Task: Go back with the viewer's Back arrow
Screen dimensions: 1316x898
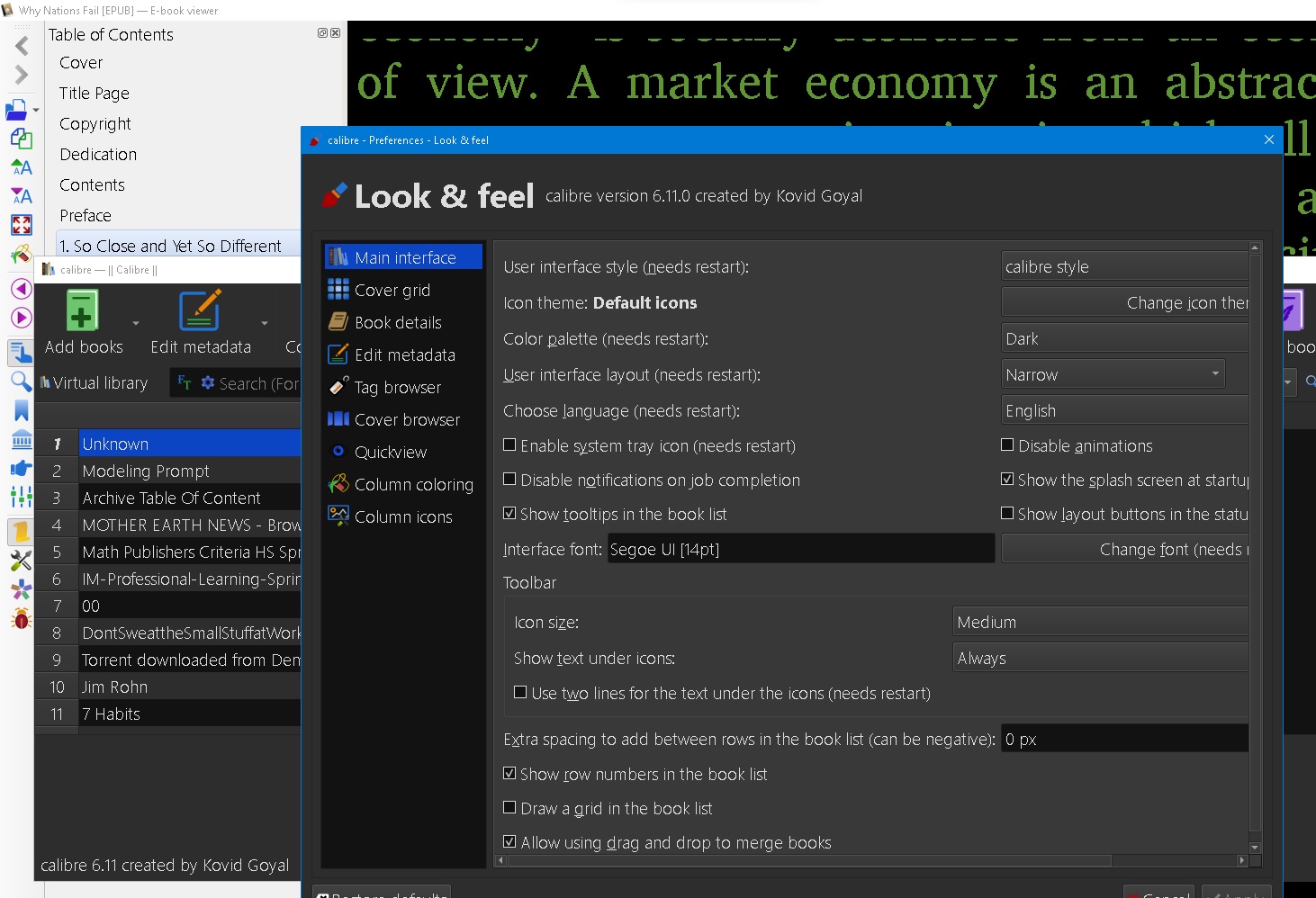Action: tap(22, 46)
